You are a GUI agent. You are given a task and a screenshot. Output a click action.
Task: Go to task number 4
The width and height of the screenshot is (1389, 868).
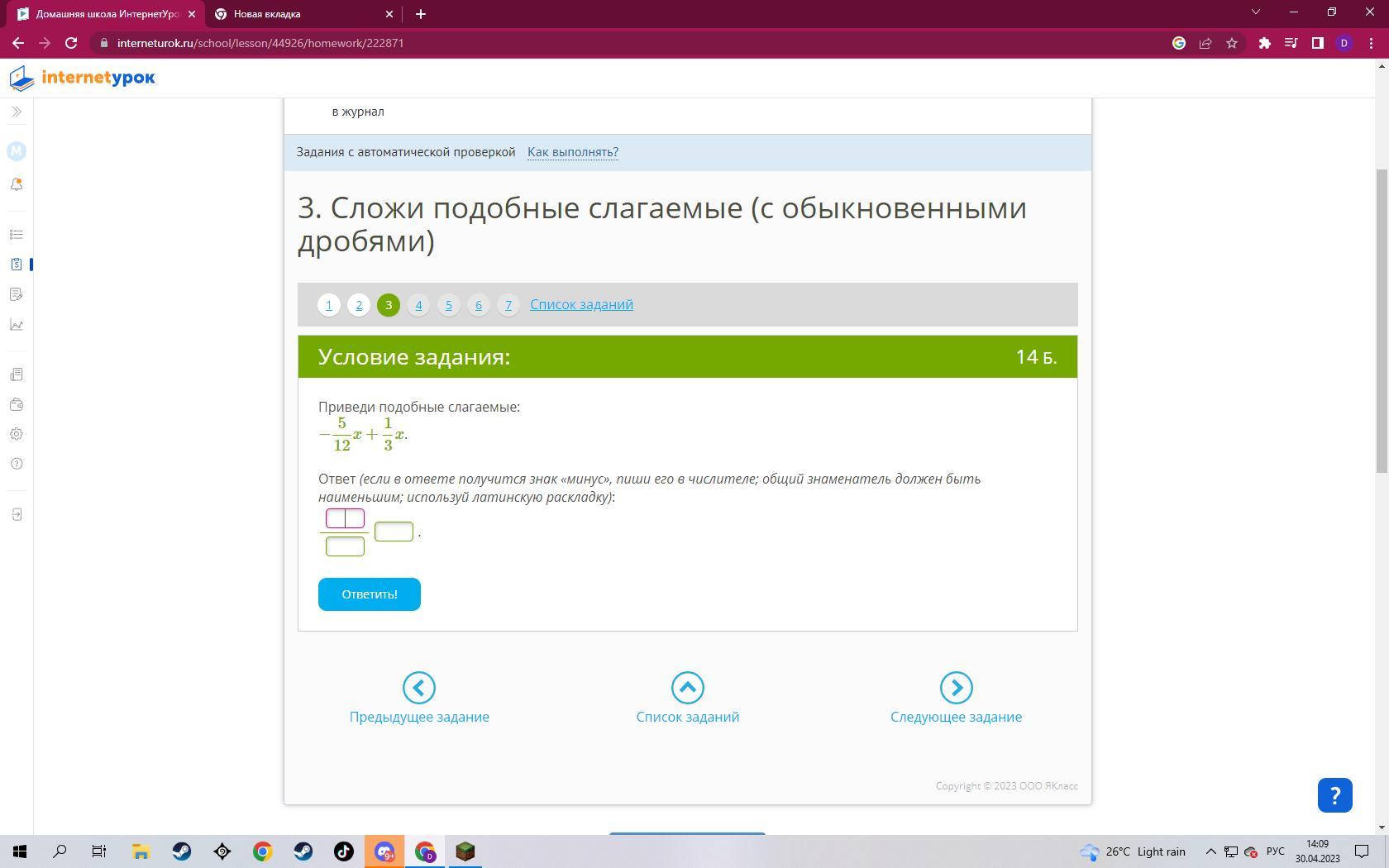(418, 305)
